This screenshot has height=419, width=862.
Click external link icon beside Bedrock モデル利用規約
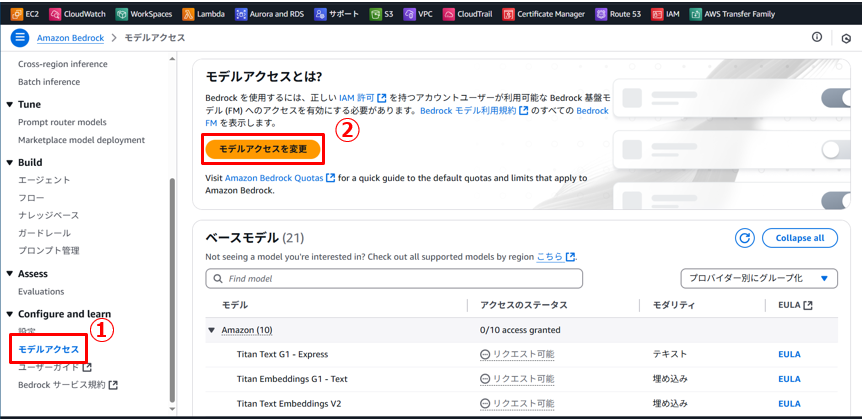tap(523, 111)
